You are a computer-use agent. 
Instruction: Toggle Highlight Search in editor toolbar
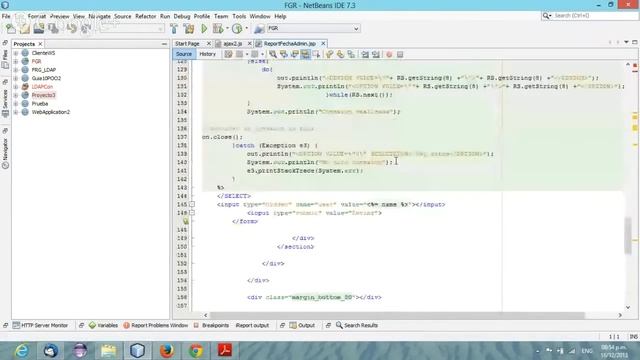click(x=305, y=54)
